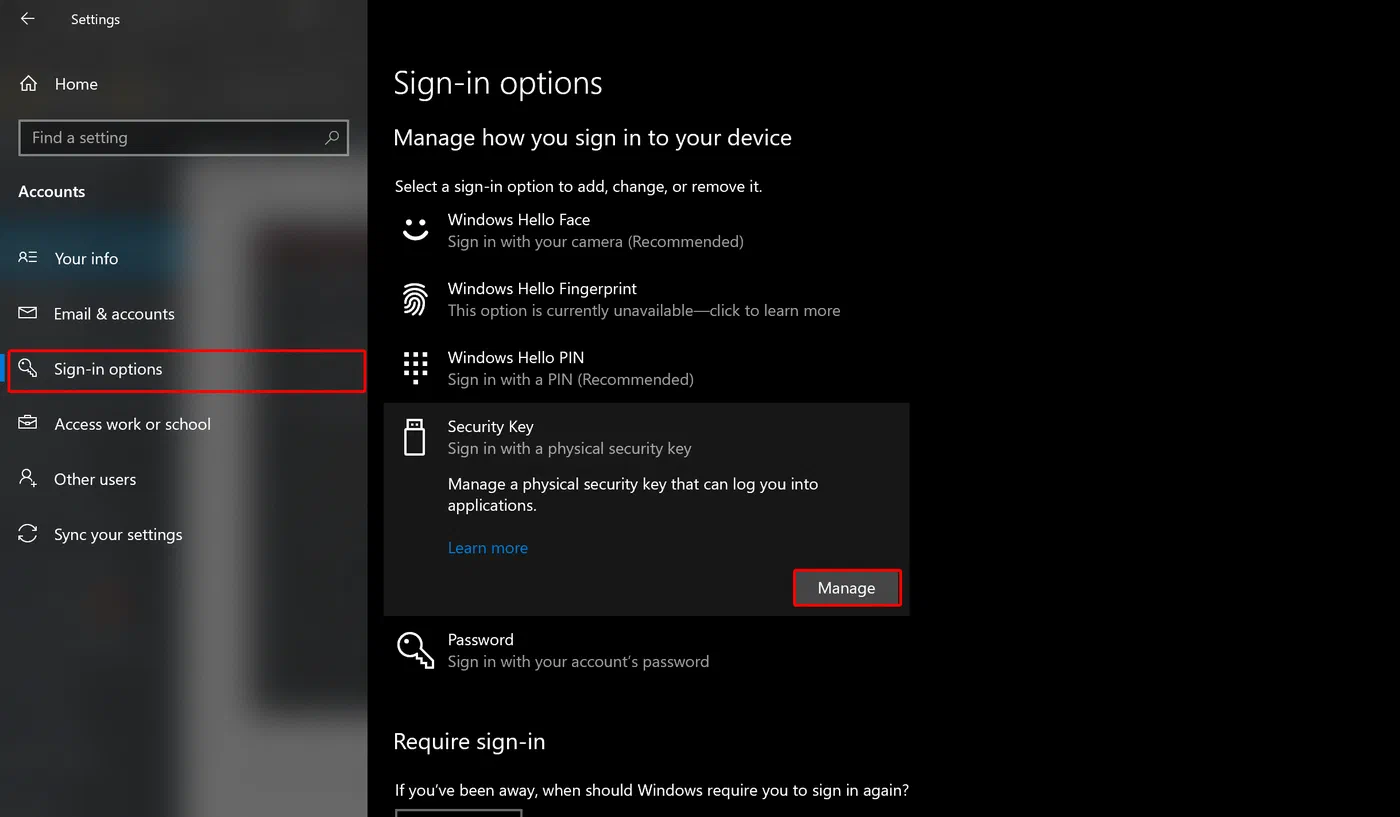Choose the key icon beside Sign-in options
Screen dimensions: 1400x817
point(28,369)
